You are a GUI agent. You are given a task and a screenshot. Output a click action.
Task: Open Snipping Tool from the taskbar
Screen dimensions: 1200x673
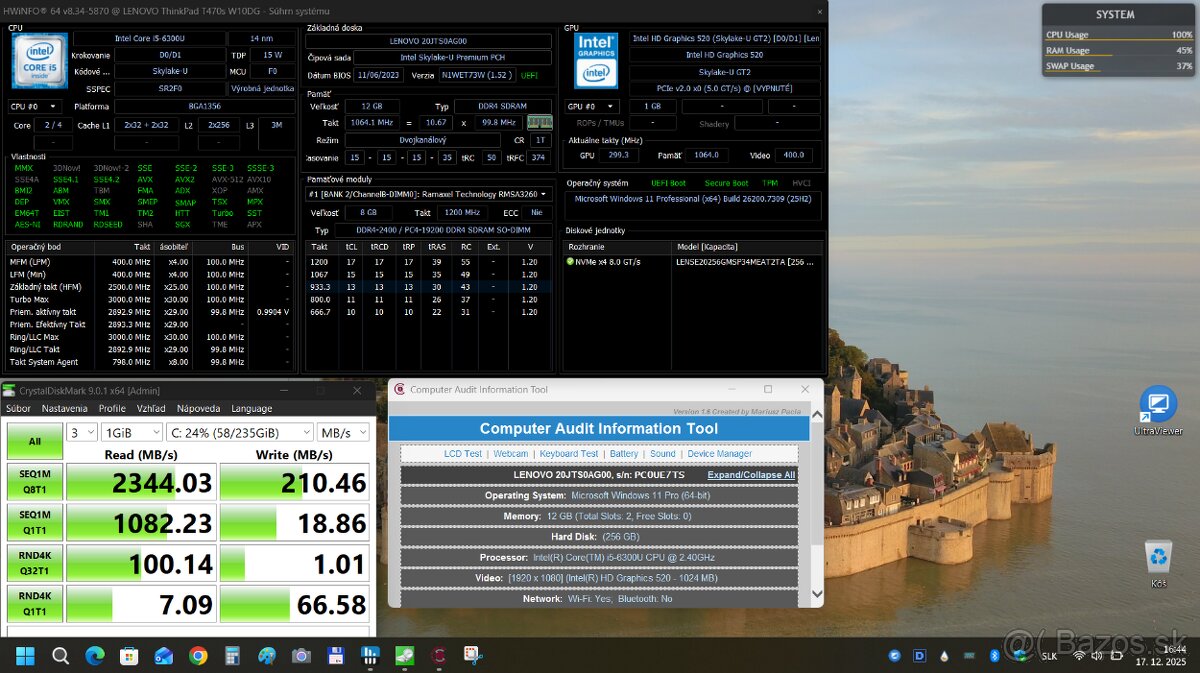coord(473,656)
